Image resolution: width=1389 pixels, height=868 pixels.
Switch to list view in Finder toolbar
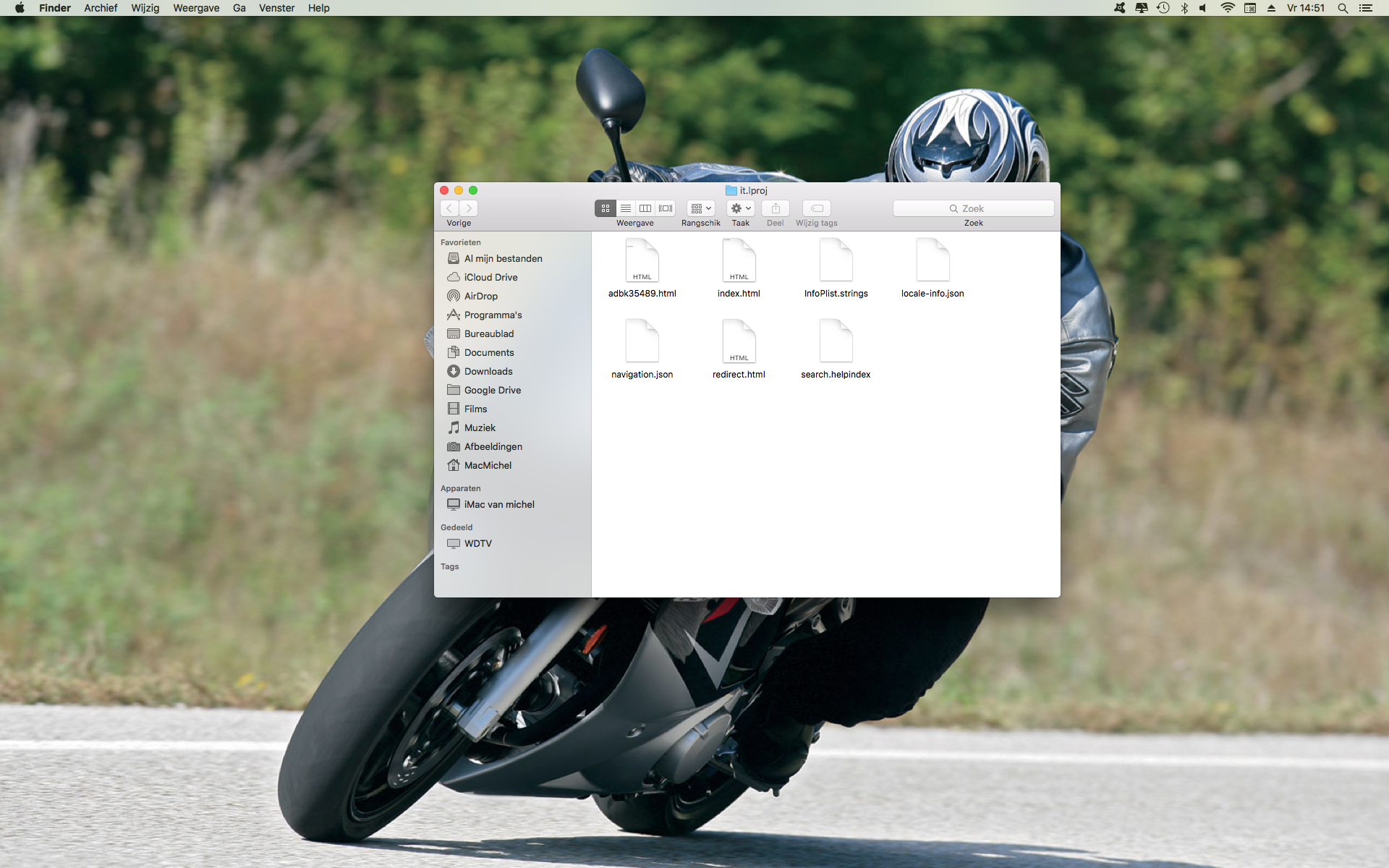626,208
